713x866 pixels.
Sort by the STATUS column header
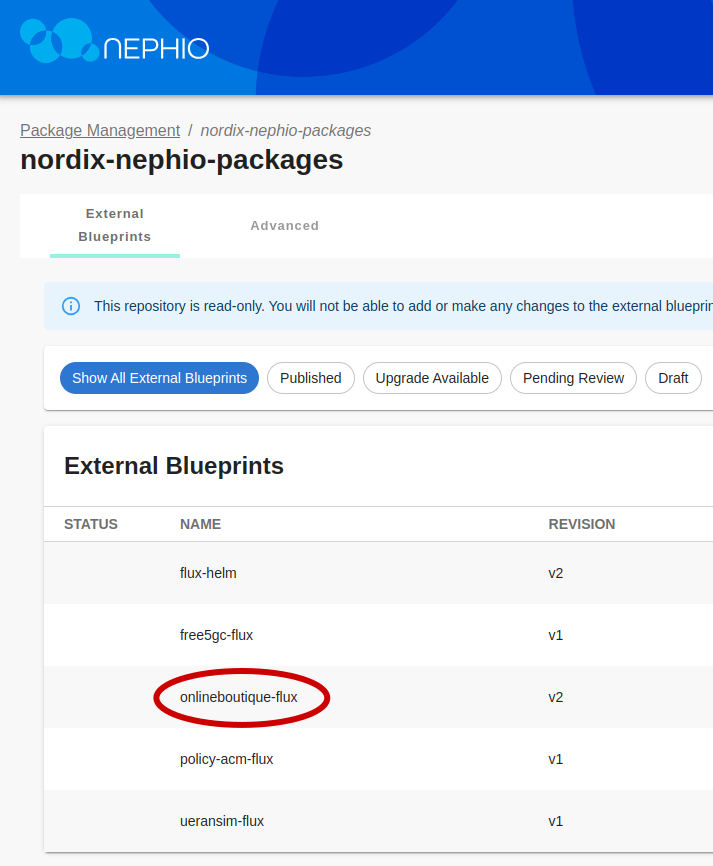pyautogui.click(x=91, y=524)
